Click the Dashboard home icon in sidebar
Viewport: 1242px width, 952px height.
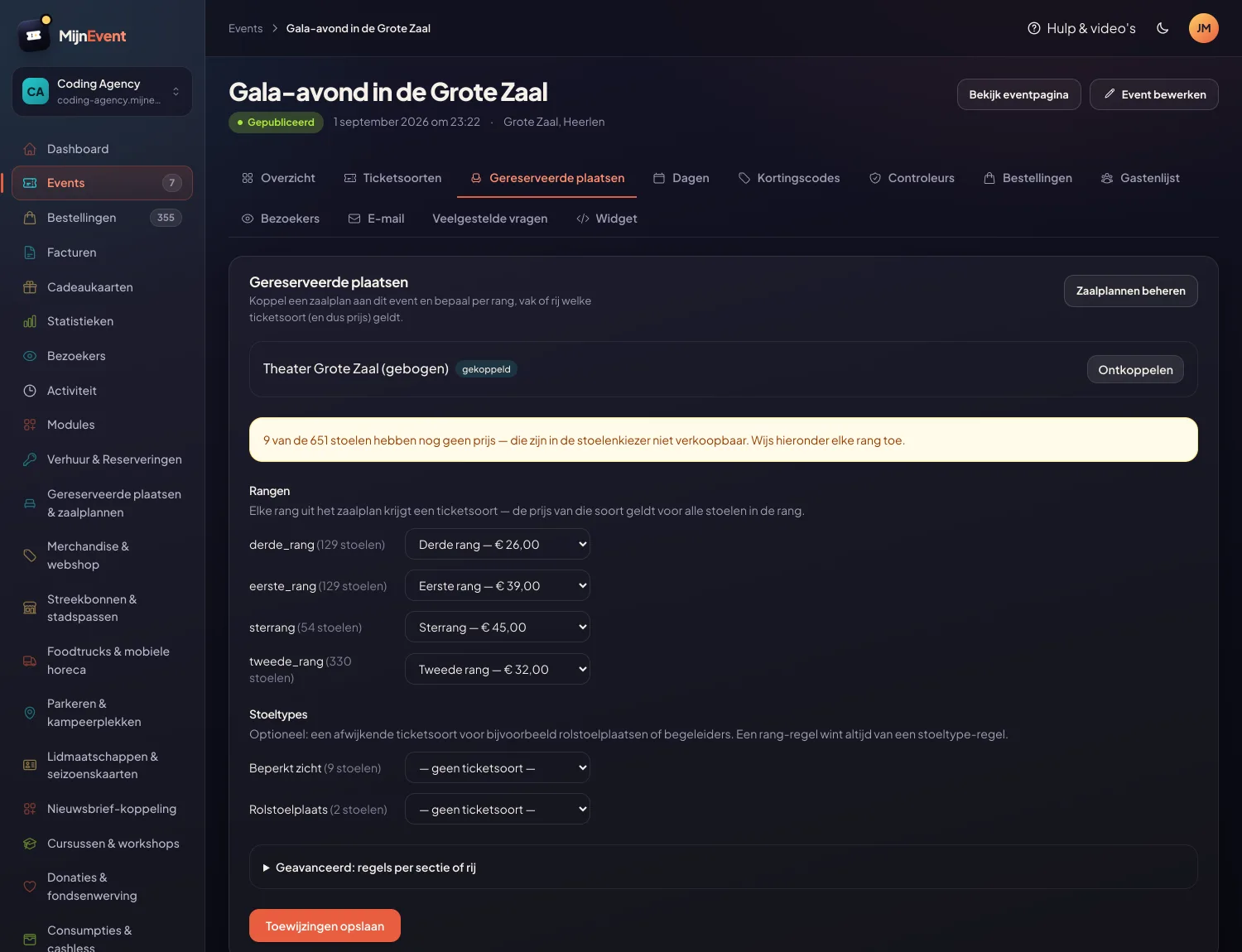[x=30, y=149]
